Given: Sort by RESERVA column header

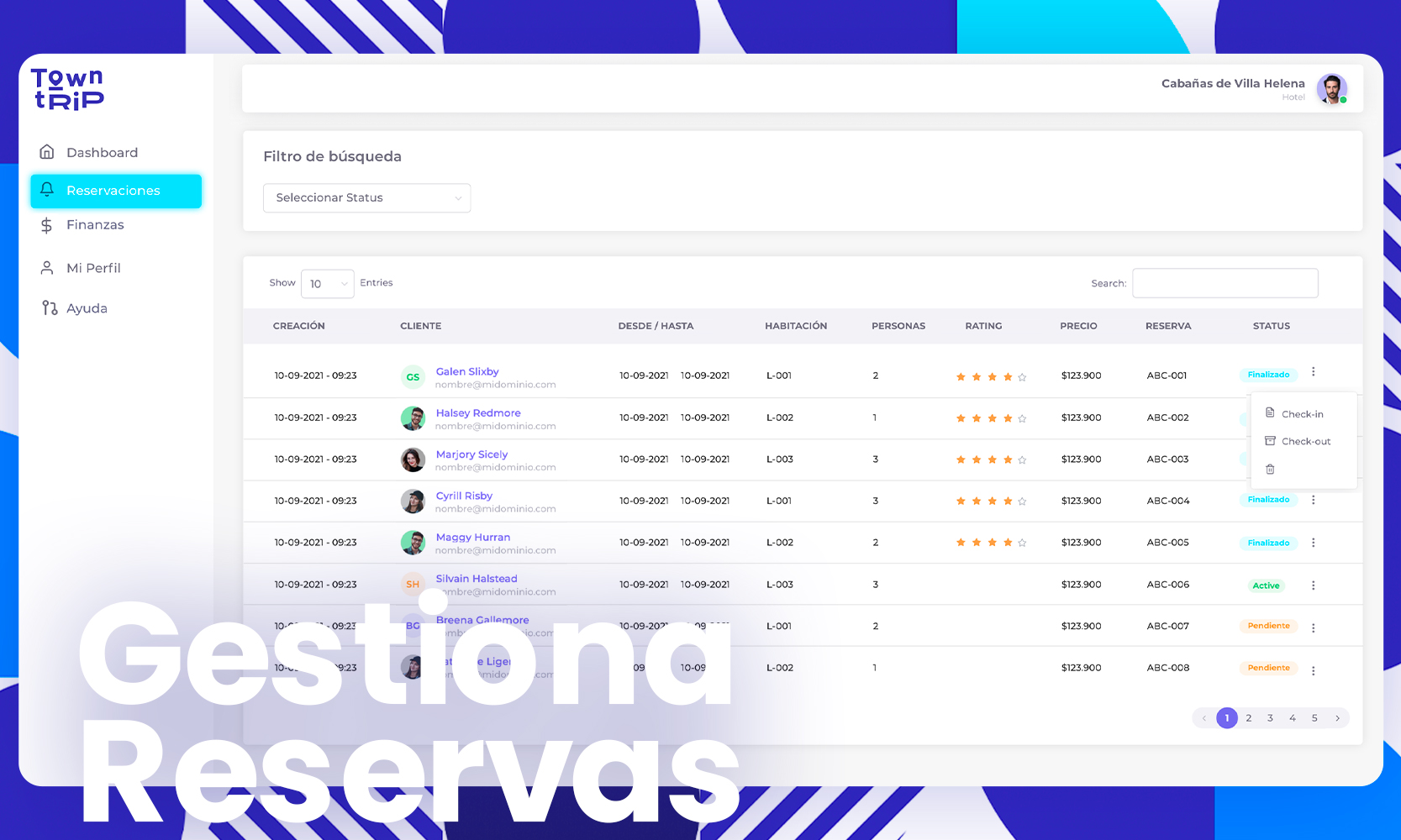Looking at the screenshot, I should pyautogui.click(x=1168, y=326).
